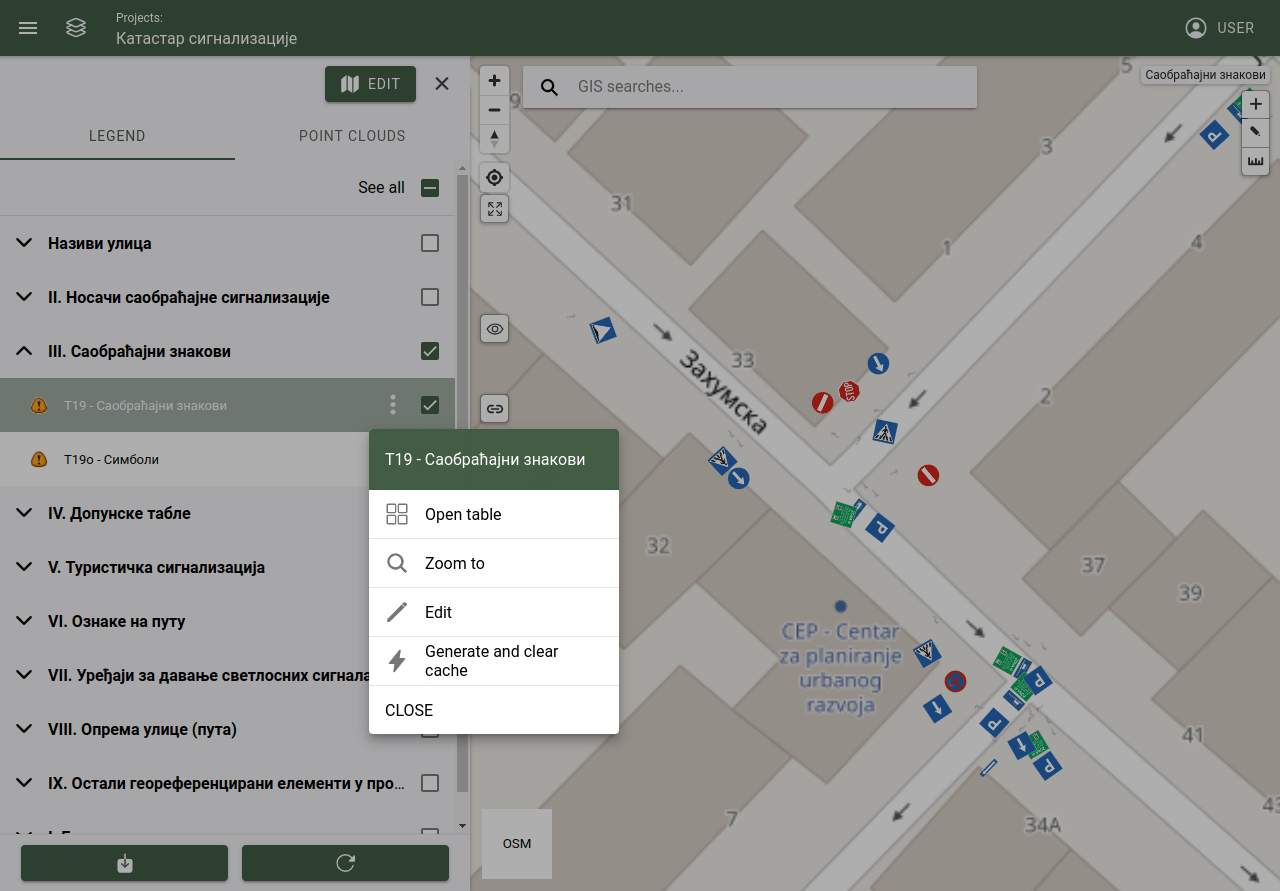This screenshot has height=891, width=1280.
Task: Zoom out the map with minus button
Action: 494,110
